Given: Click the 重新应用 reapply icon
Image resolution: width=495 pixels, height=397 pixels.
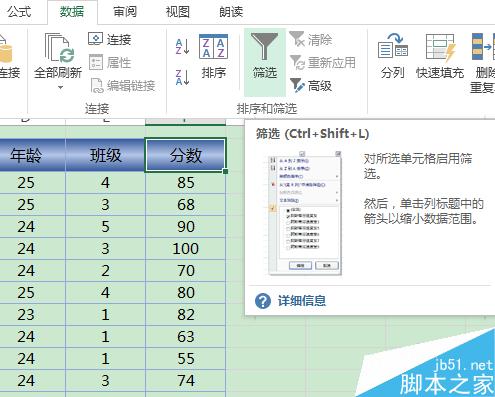Looking at the screenshot, I should pos(297,62).
